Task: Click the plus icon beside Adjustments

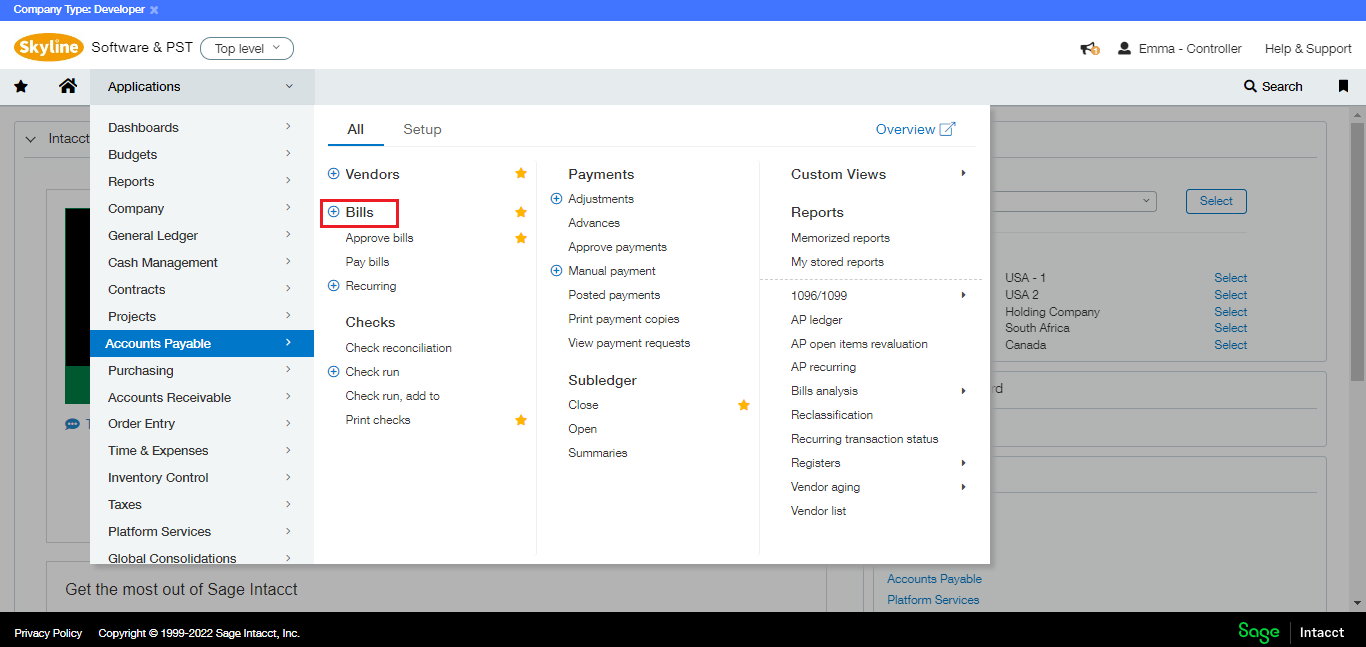Action: 557,199
